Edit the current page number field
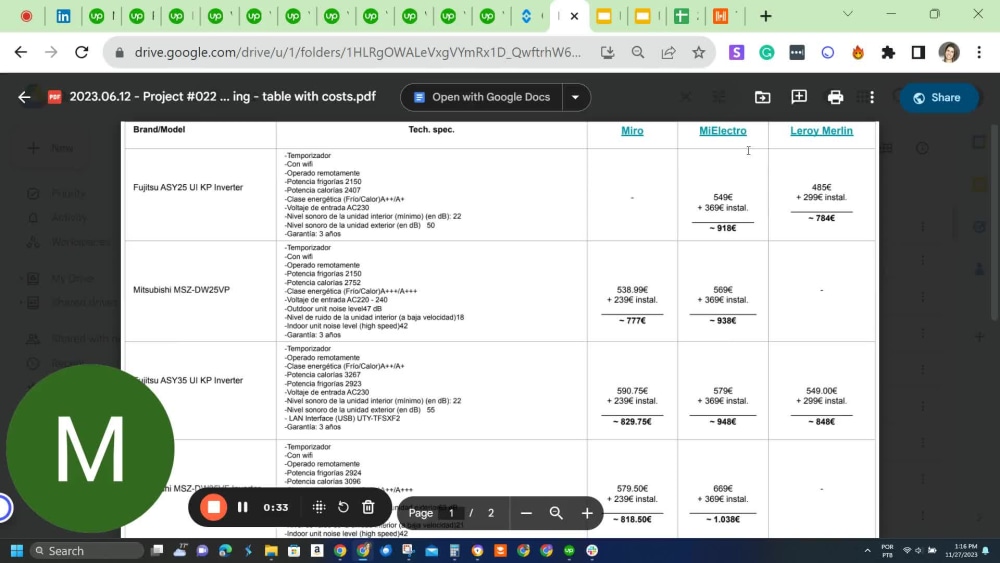 pos(451,513)
